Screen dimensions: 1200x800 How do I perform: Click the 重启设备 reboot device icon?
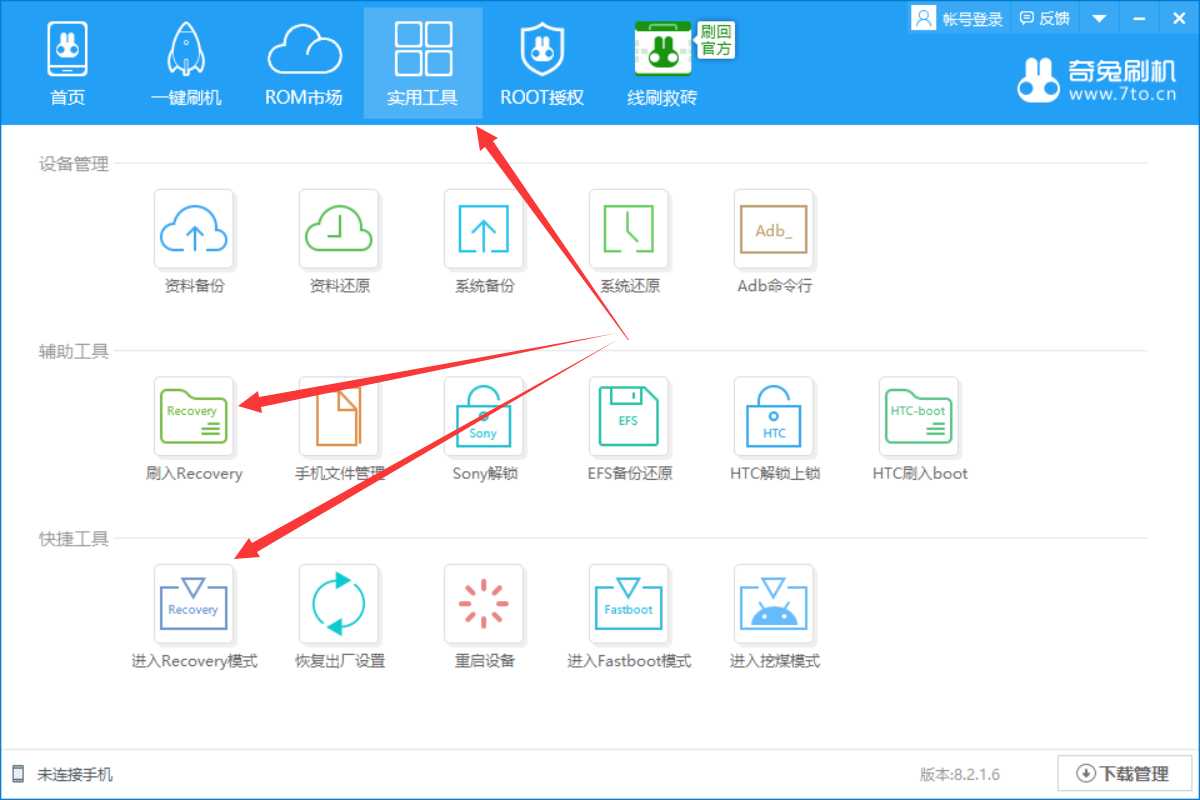pos(484,604)
